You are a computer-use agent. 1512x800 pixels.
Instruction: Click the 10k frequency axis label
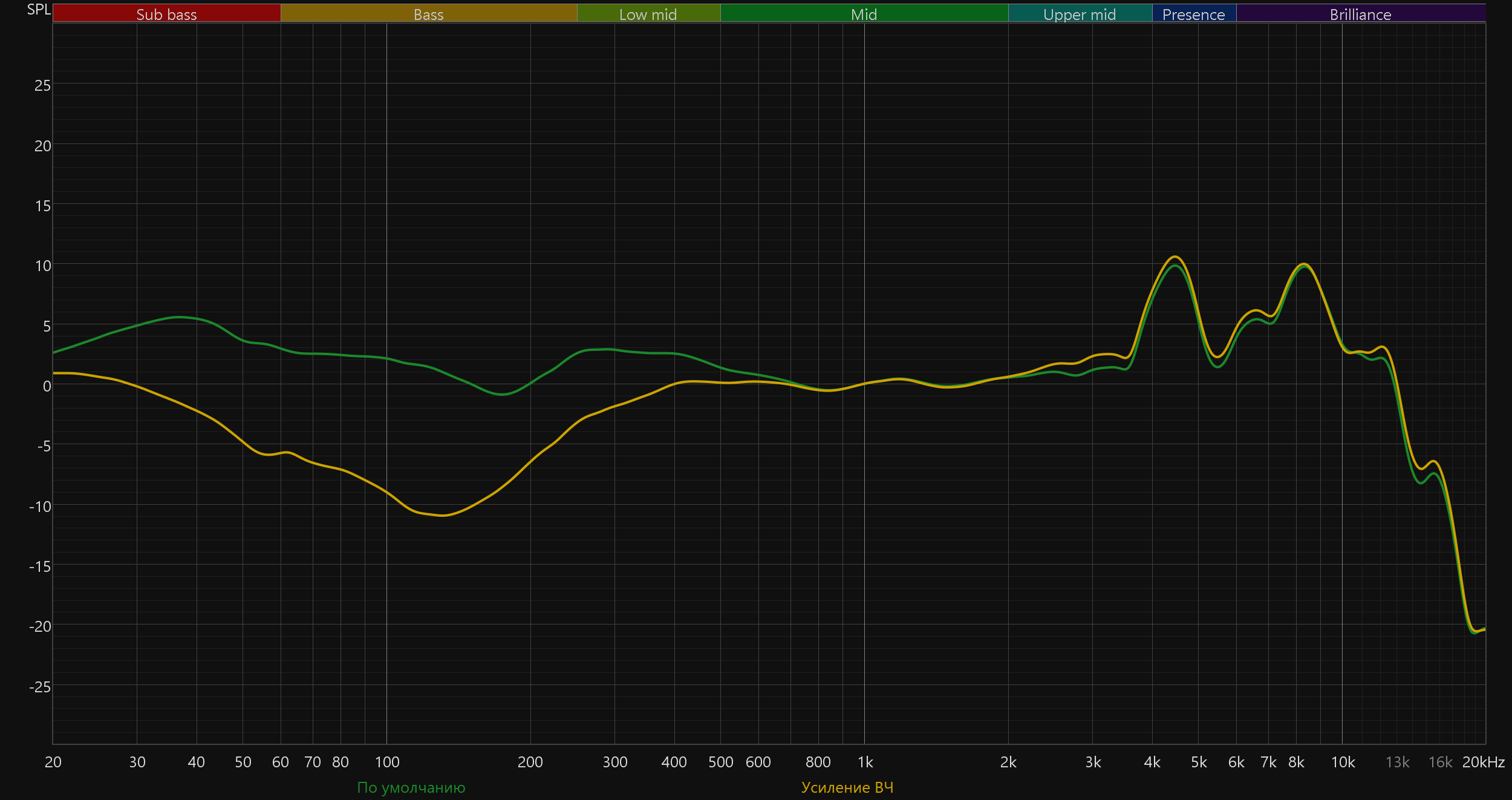[1343, 762]
